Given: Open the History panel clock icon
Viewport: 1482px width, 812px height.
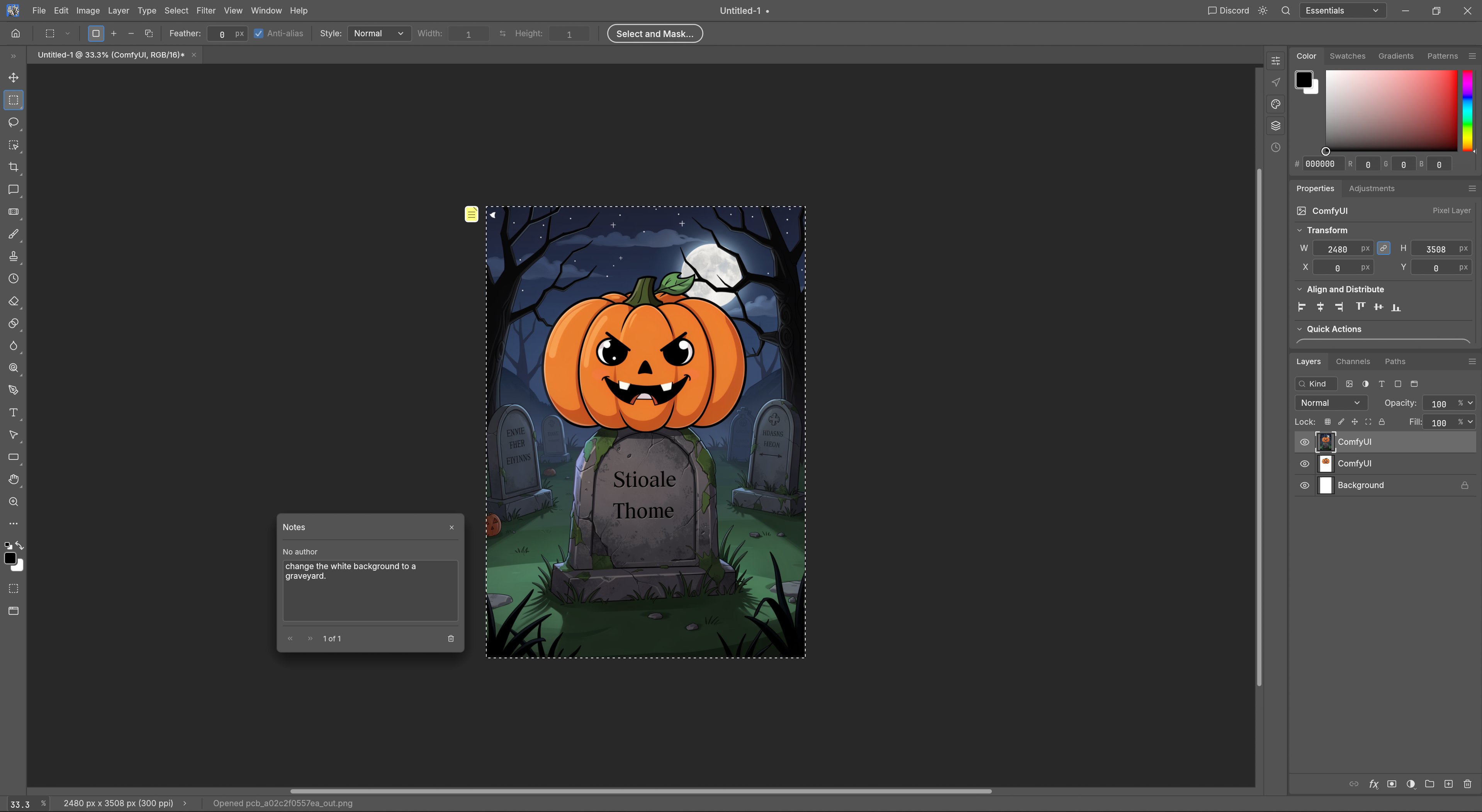Looking at the screenshot, I should (1275, 147).
